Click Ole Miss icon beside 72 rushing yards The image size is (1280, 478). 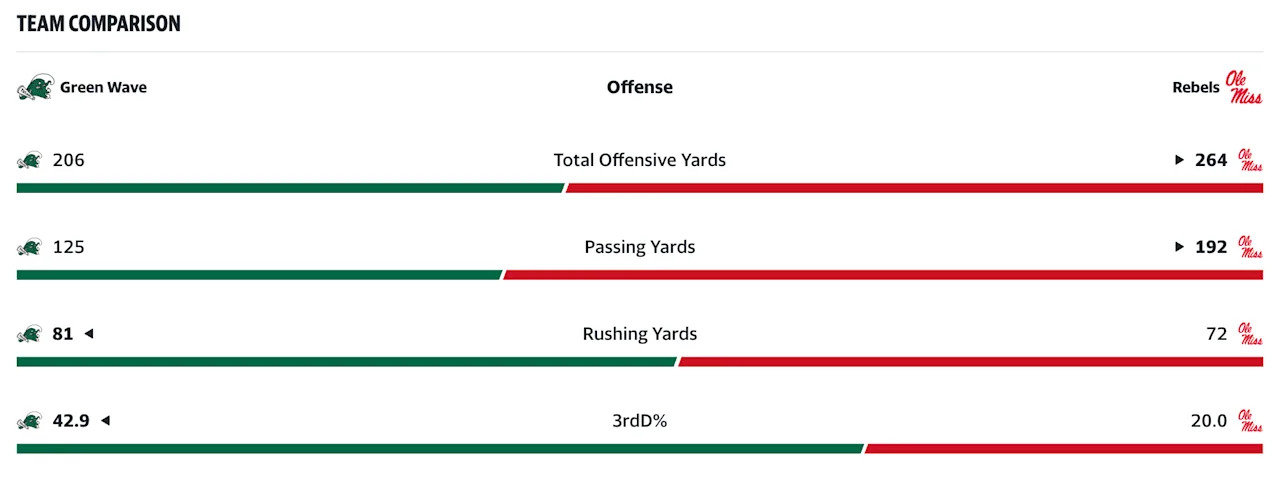point(1250,334)
